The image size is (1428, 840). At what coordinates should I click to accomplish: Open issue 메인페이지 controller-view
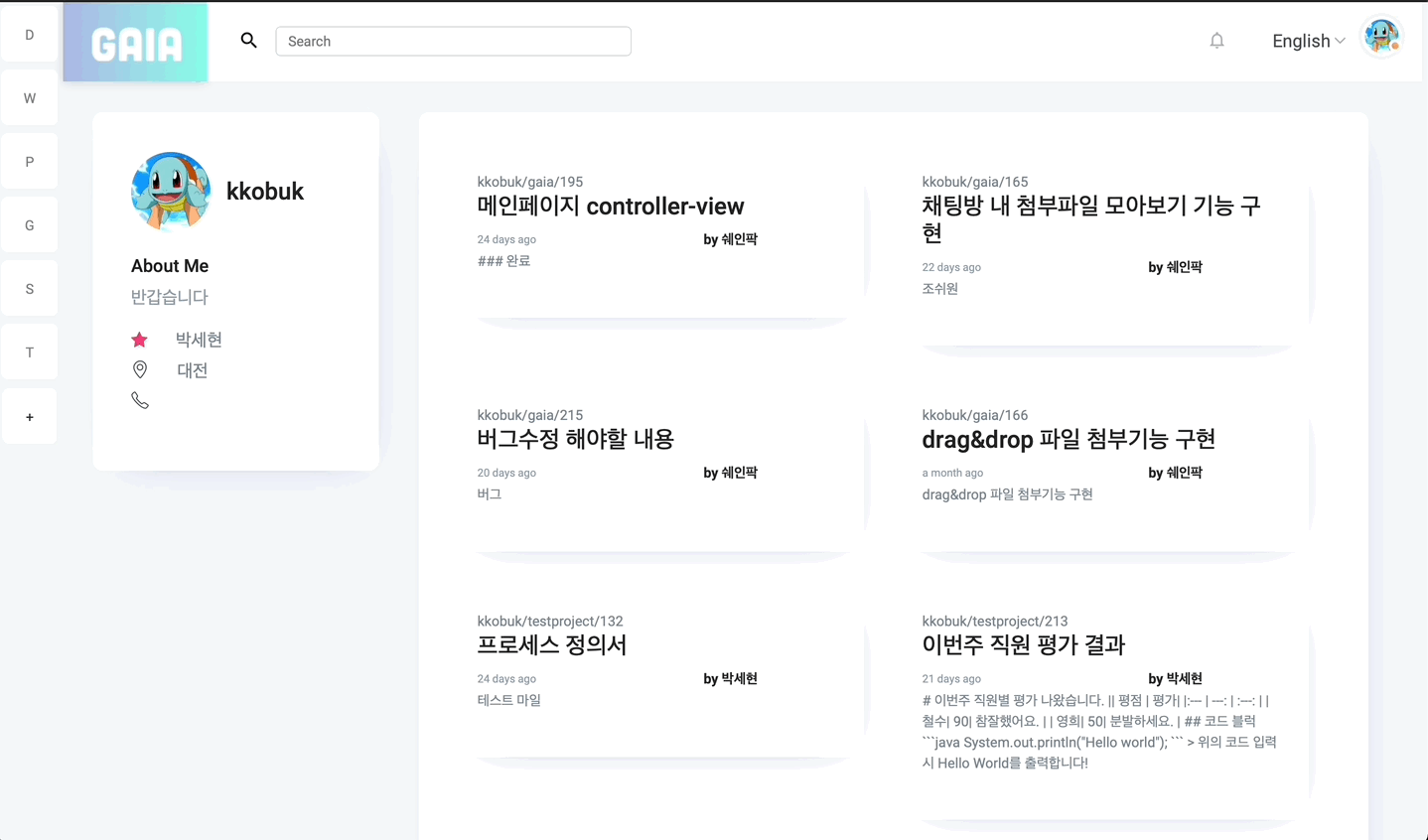click(x=611, y=207)
